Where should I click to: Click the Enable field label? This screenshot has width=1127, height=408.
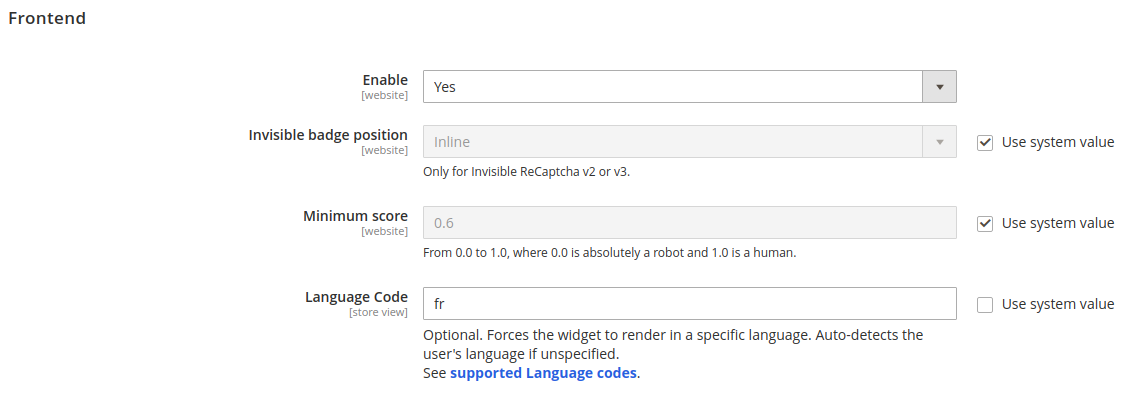click(384, 80)
